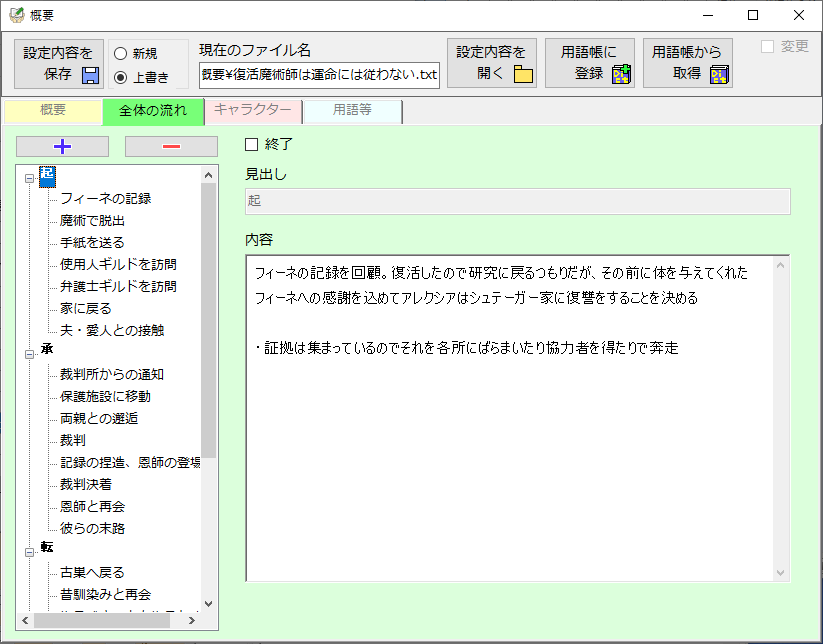Click the tree scroll up arrow
This screenshot has height=644, width=823.
[x=208, y=175]
